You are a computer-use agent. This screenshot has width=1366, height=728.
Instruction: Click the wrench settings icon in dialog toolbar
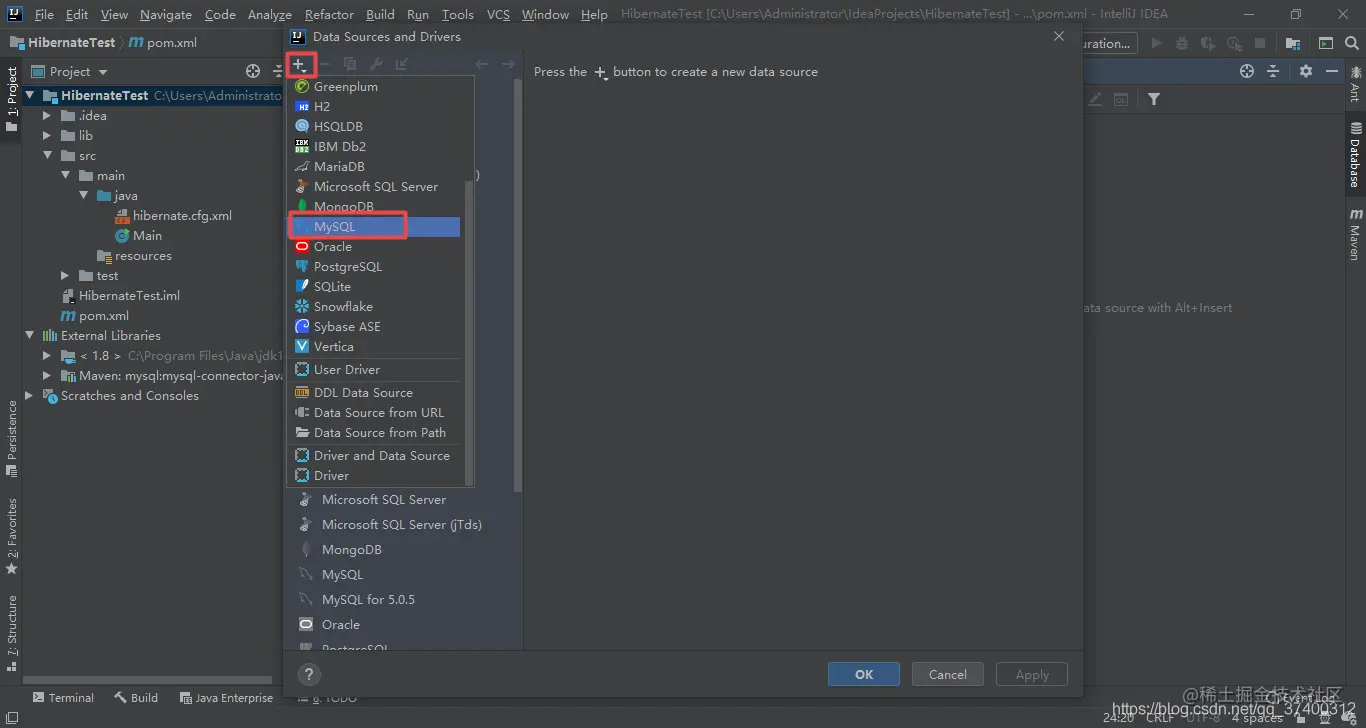pyautogui.click(x=376, y=64)
